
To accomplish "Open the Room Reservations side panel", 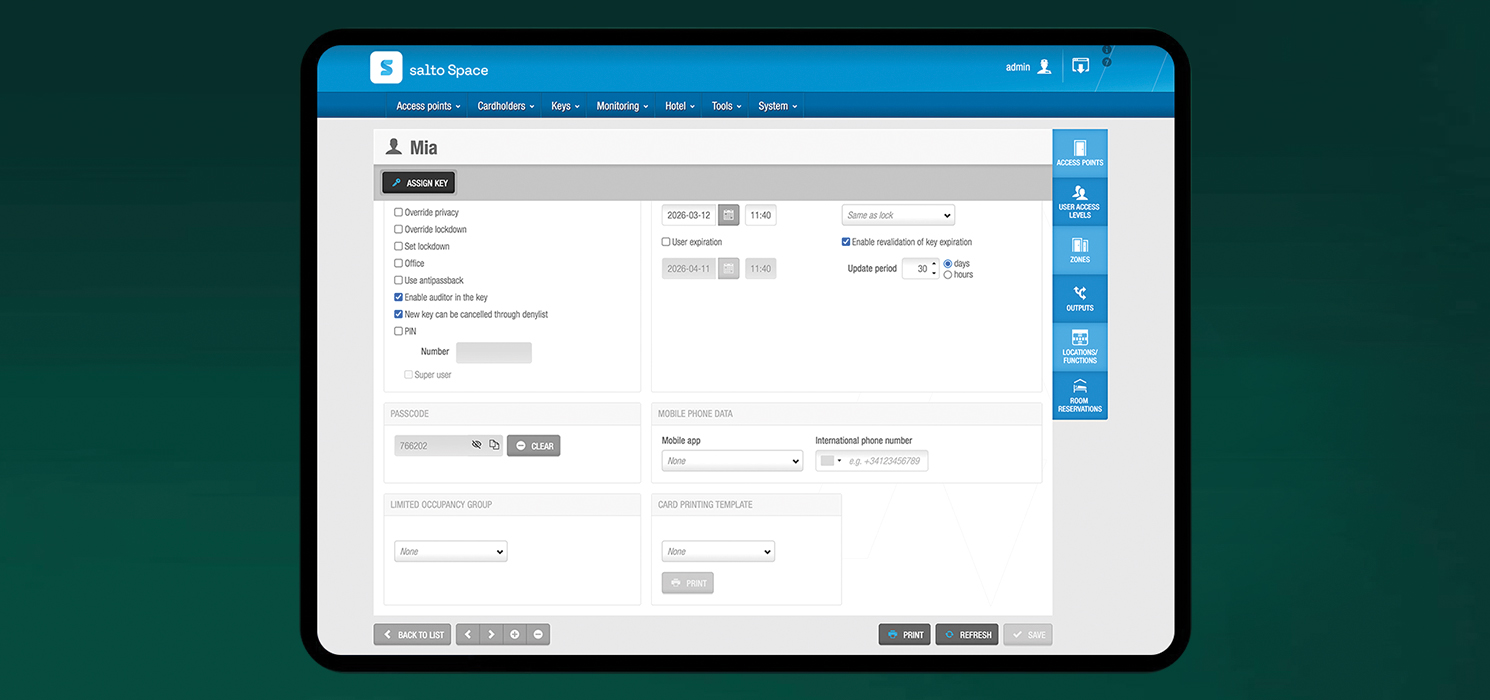I will pyautogui.click(x=1080, y=395).
